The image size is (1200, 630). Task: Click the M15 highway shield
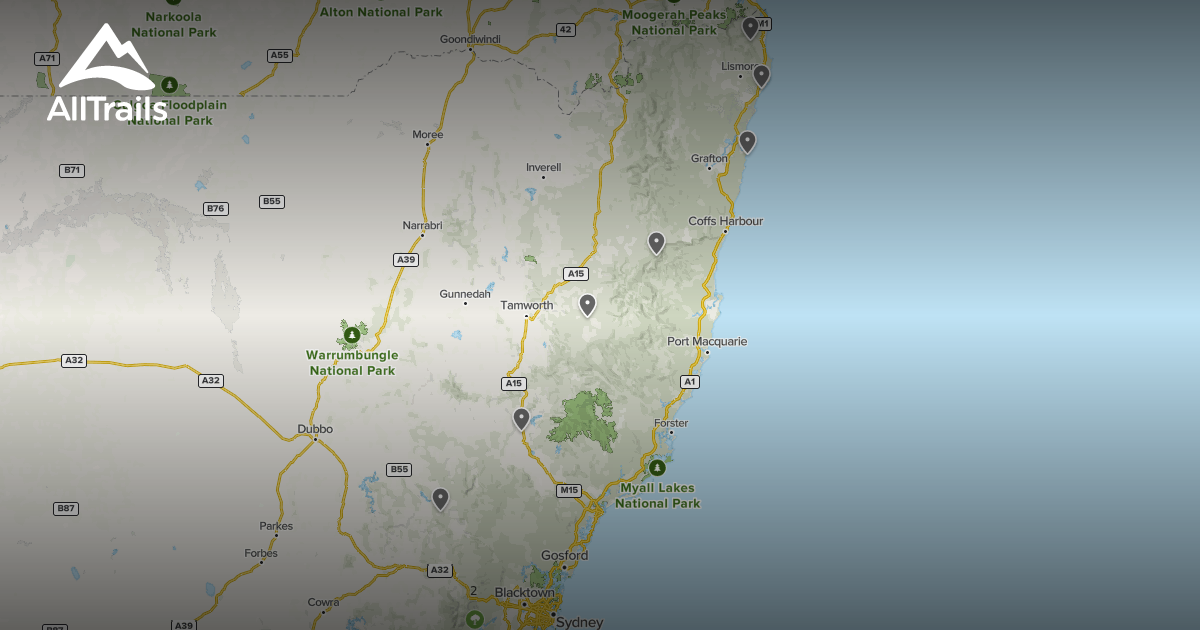click(569, 490)
